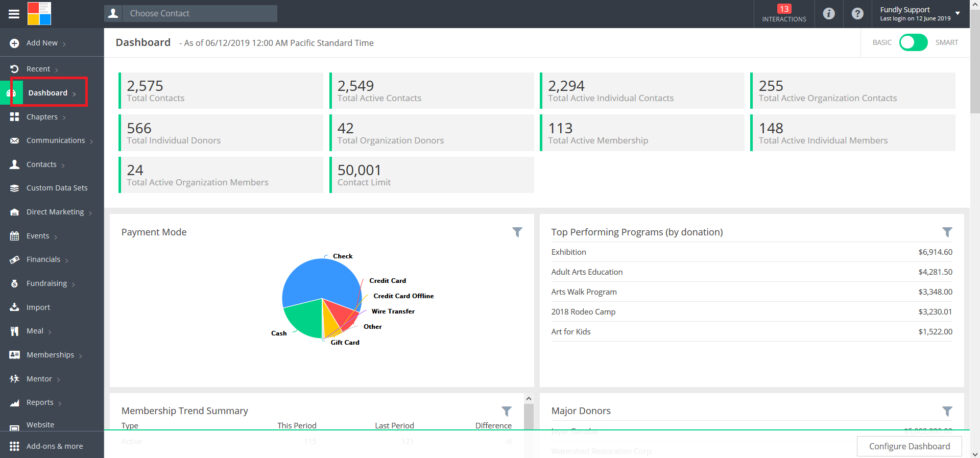
Task: Click the green Cash pie slice
Action: pyautogui.click(x=304, y=317)
